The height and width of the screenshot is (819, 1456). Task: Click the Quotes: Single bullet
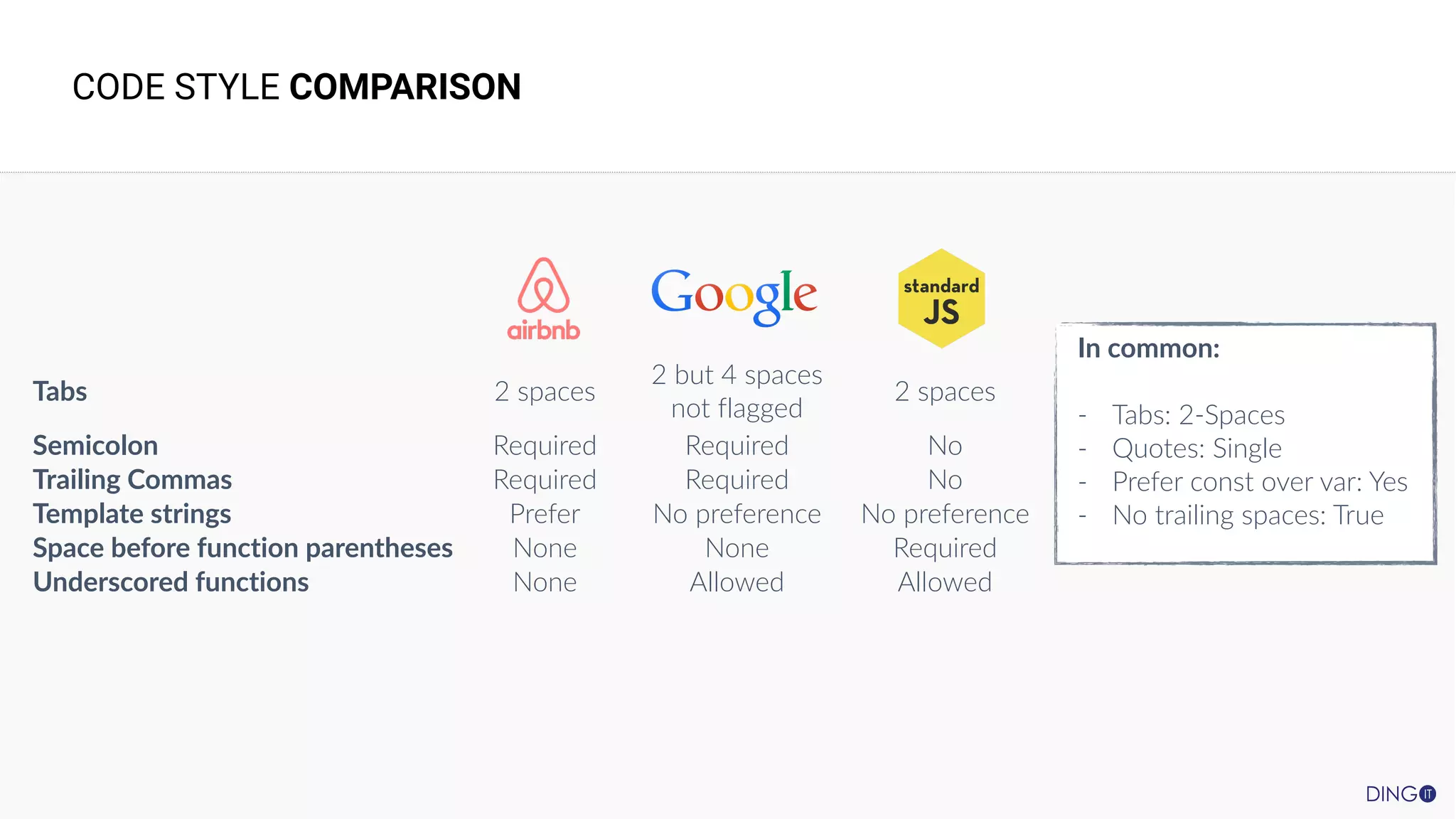tap(1197, 449)
